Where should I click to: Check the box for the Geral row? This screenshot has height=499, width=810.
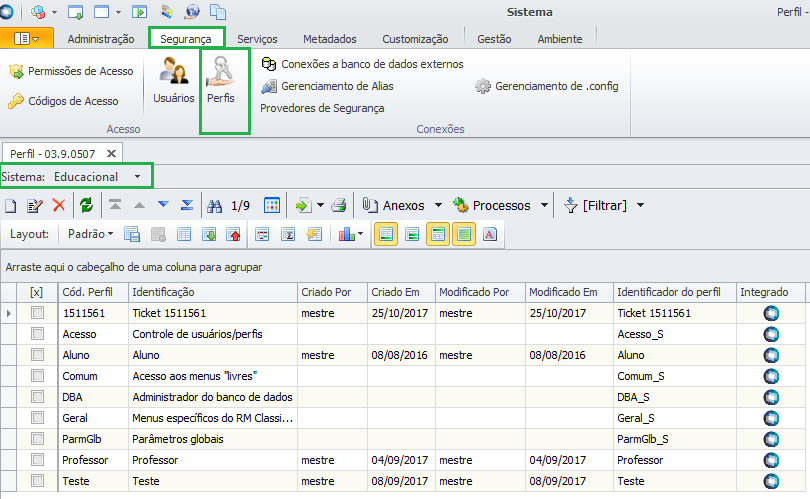pos(37,417)
